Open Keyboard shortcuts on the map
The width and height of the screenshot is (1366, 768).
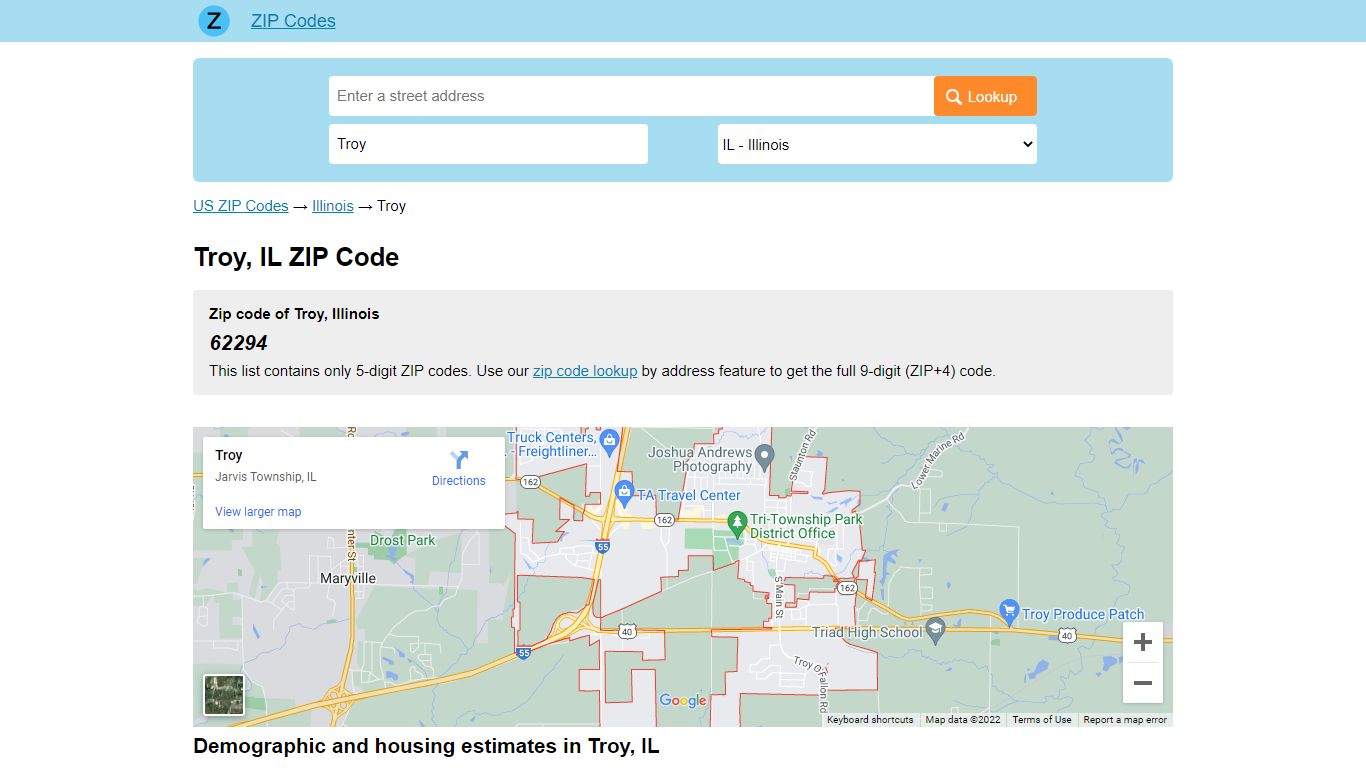pos(870,720)
